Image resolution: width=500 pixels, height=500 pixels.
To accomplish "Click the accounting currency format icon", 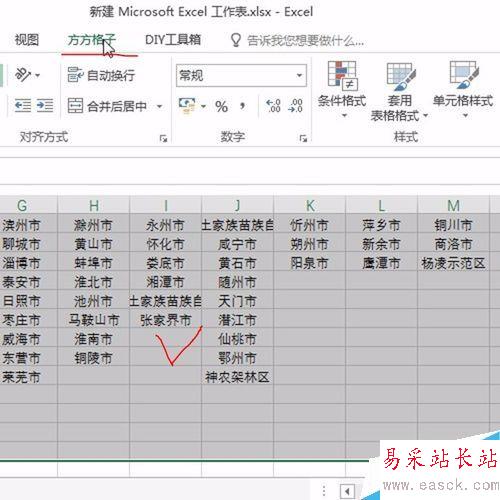I will pos(187,106).
